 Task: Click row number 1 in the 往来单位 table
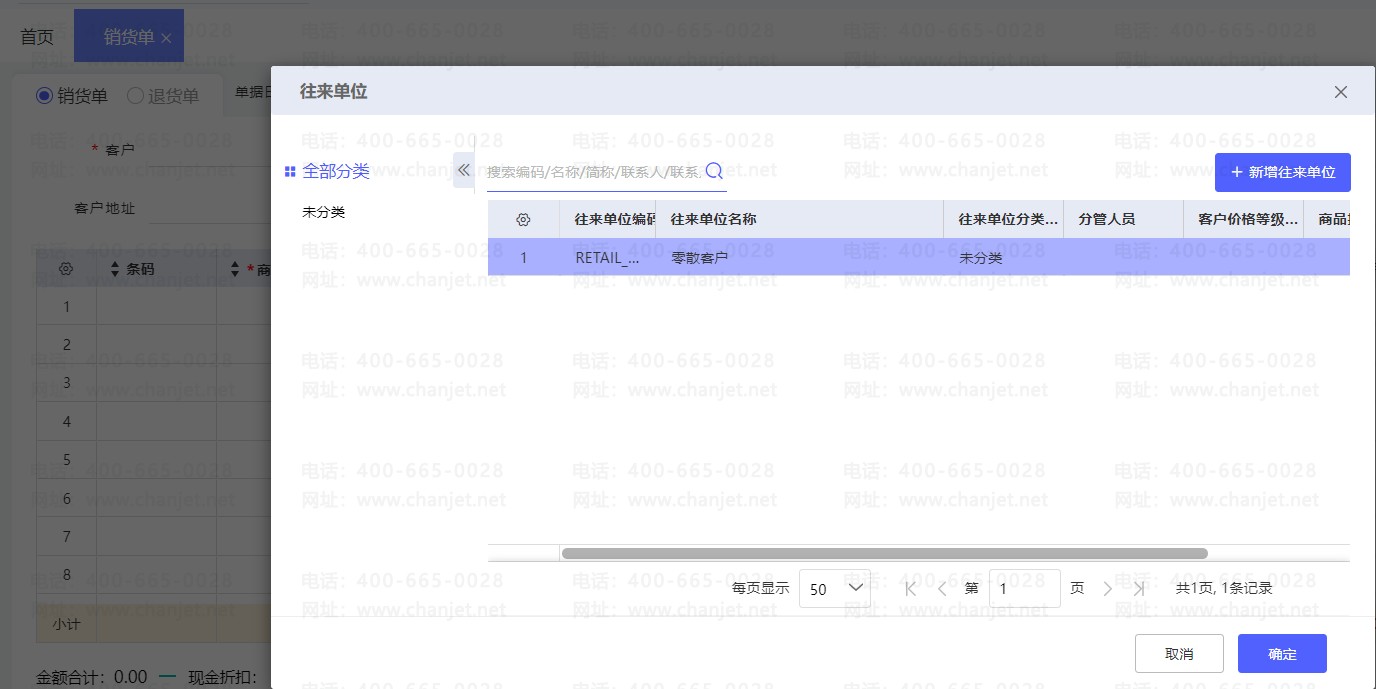coord(523,257)
